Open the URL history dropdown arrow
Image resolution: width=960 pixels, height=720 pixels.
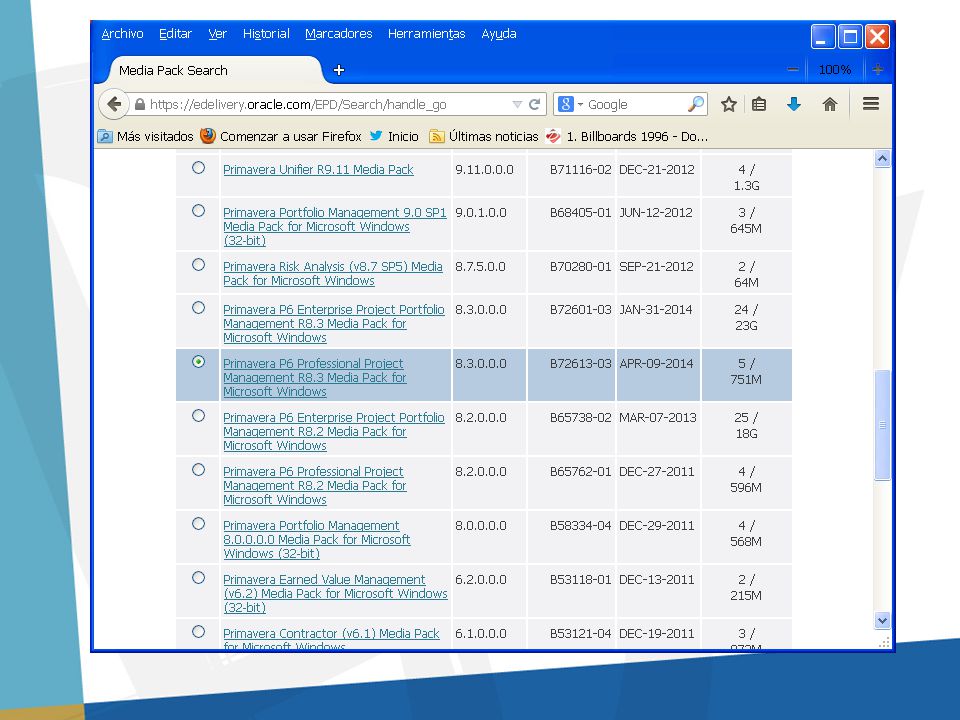point(517,105)
